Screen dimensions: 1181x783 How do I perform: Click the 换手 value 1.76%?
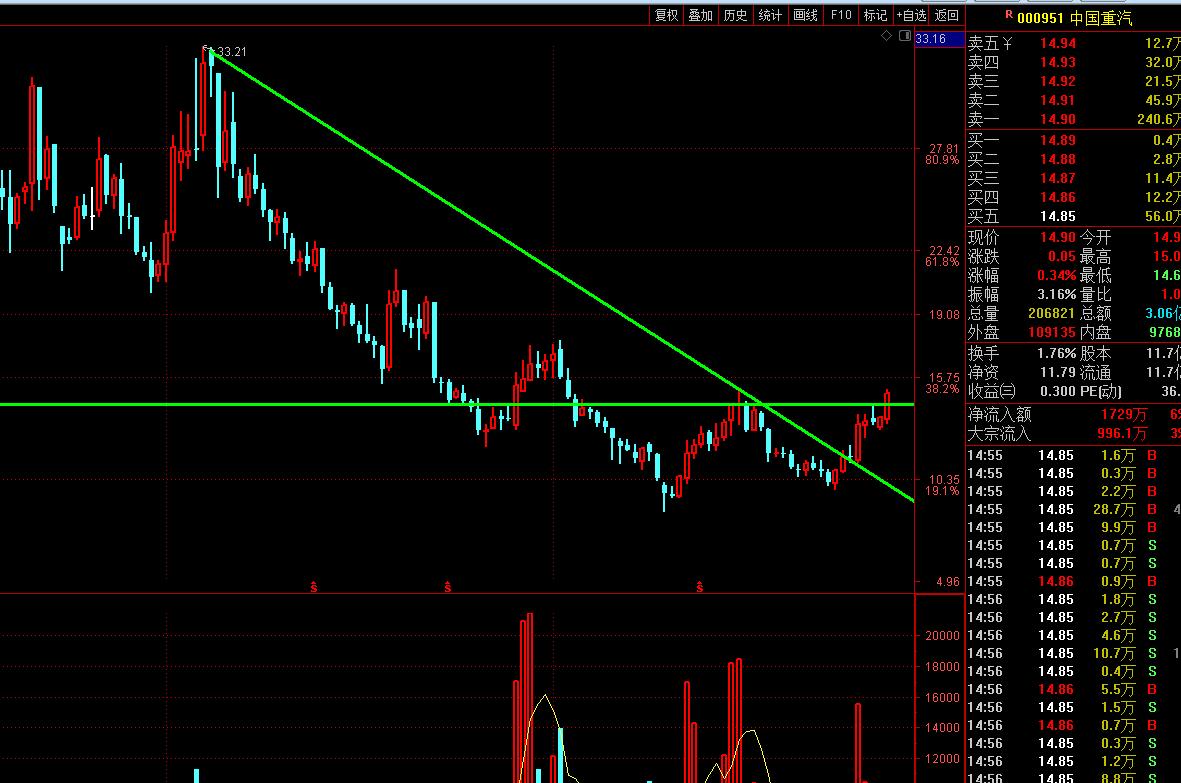1056,353
